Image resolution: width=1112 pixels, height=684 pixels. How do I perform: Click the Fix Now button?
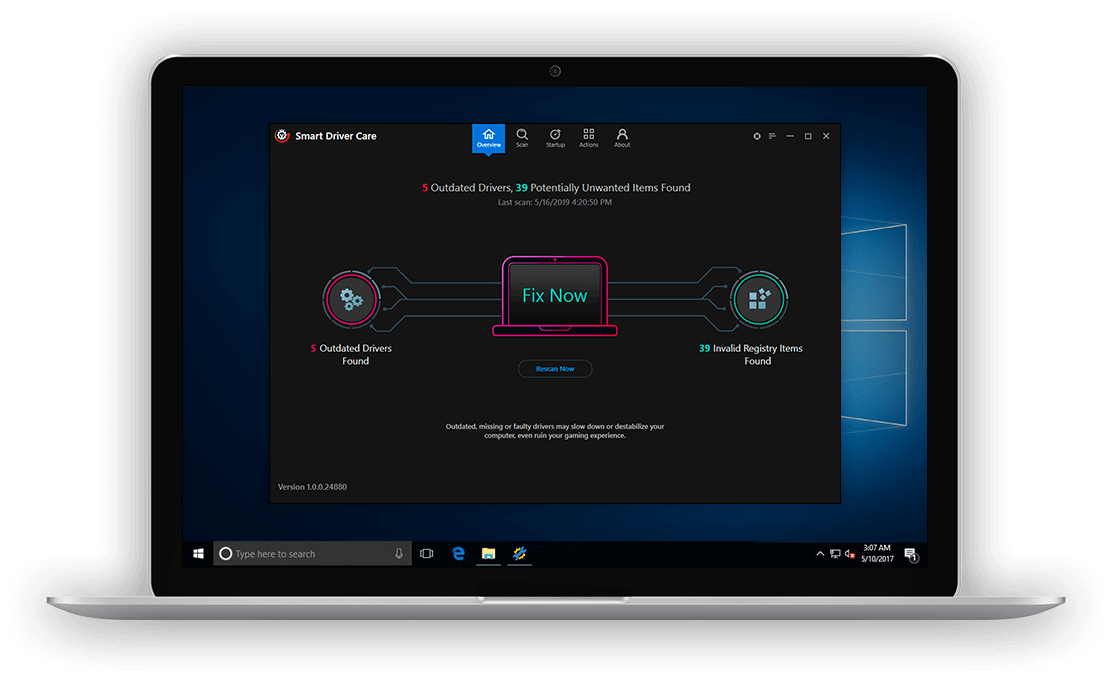(x=554, y=295)
